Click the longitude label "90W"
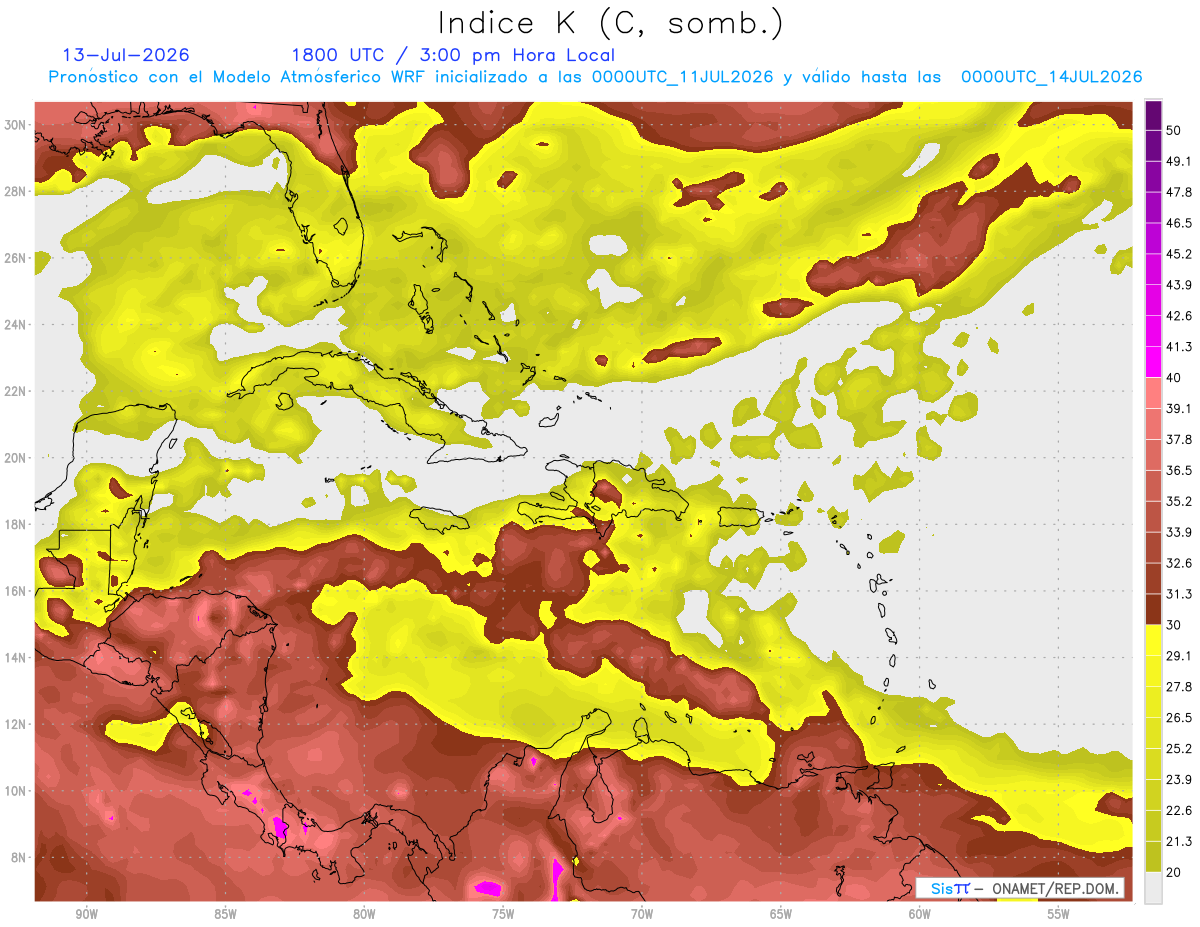The height and width of the screenshot is (927, 1200). click(86, 914)
